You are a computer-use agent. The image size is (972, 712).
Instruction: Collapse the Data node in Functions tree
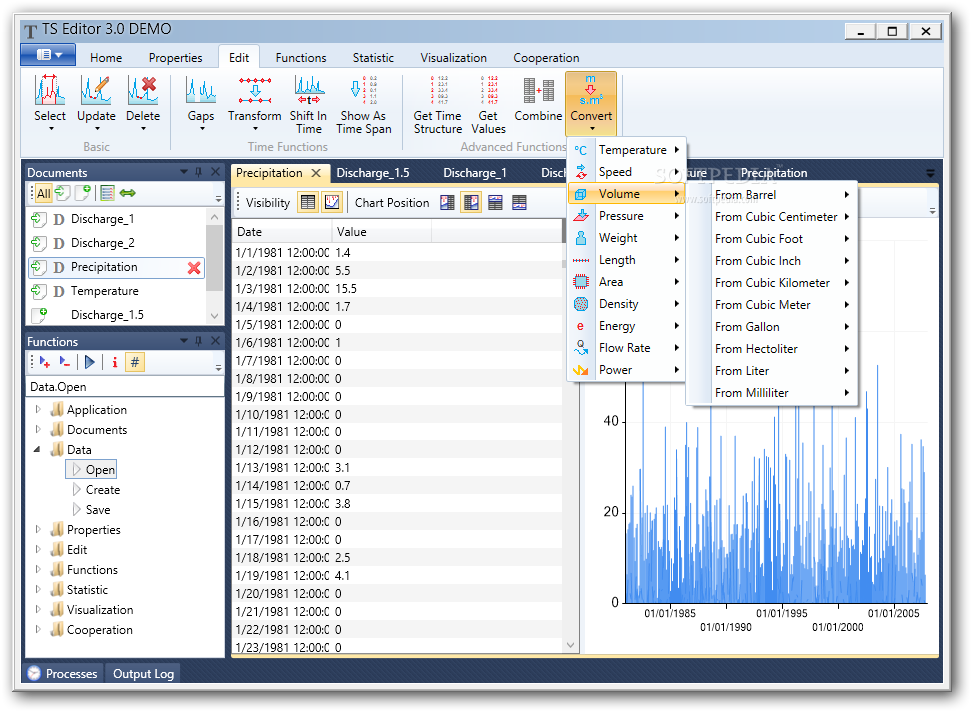(39, 450)
